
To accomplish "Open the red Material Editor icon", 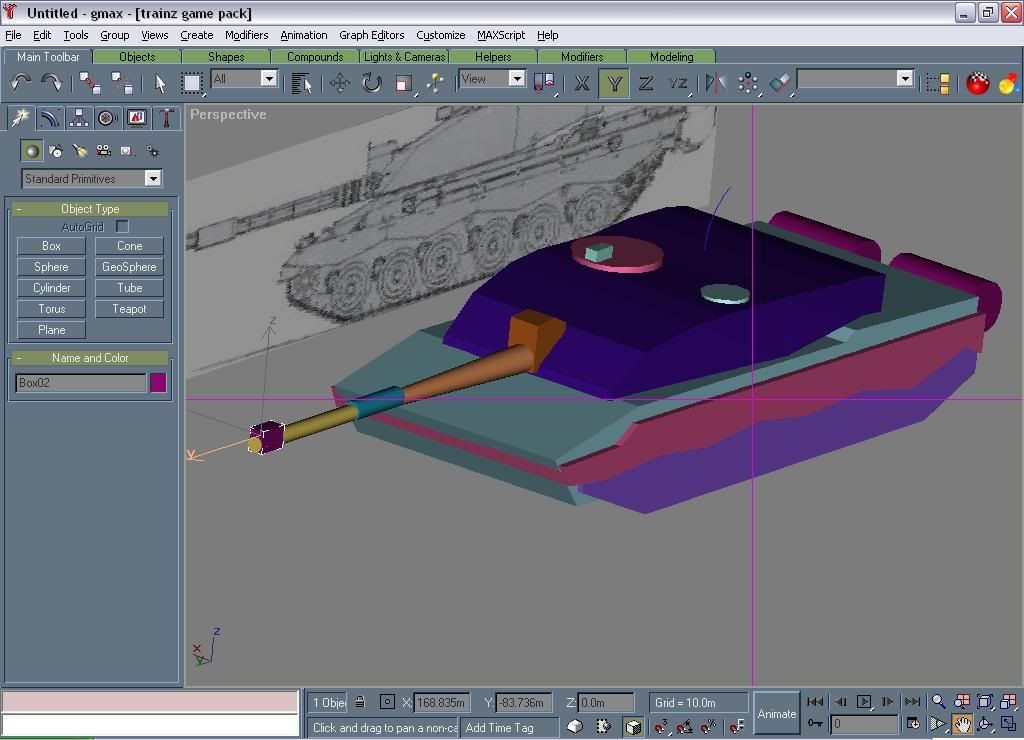I will point(977,83).
